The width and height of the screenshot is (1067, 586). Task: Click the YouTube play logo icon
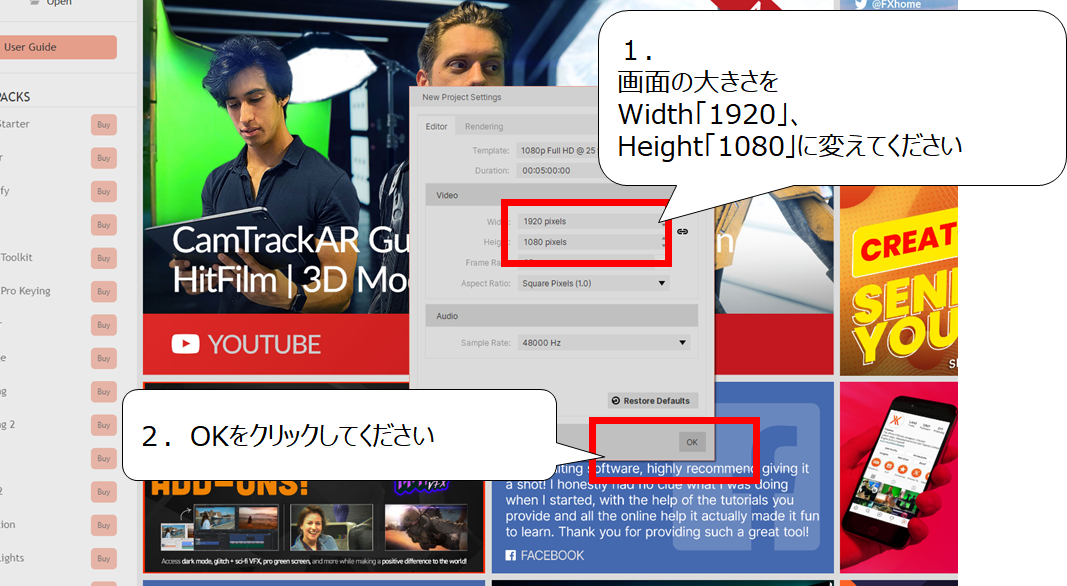click(x=185, y=344)
